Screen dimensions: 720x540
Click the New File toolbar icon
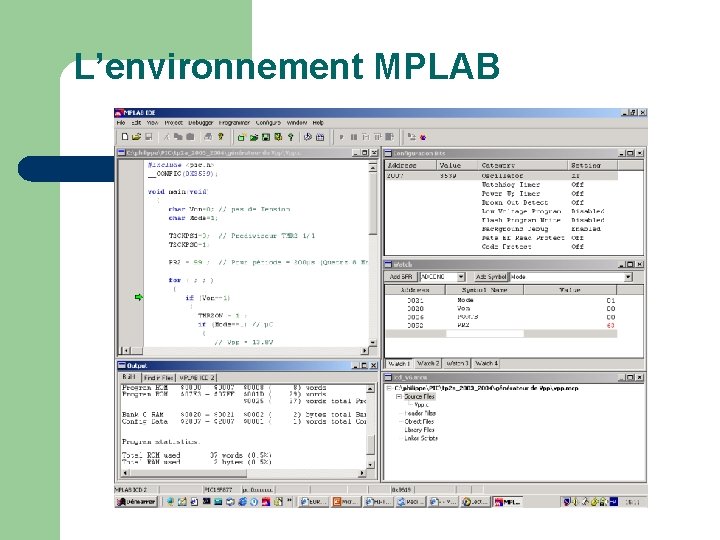[124, 137]
